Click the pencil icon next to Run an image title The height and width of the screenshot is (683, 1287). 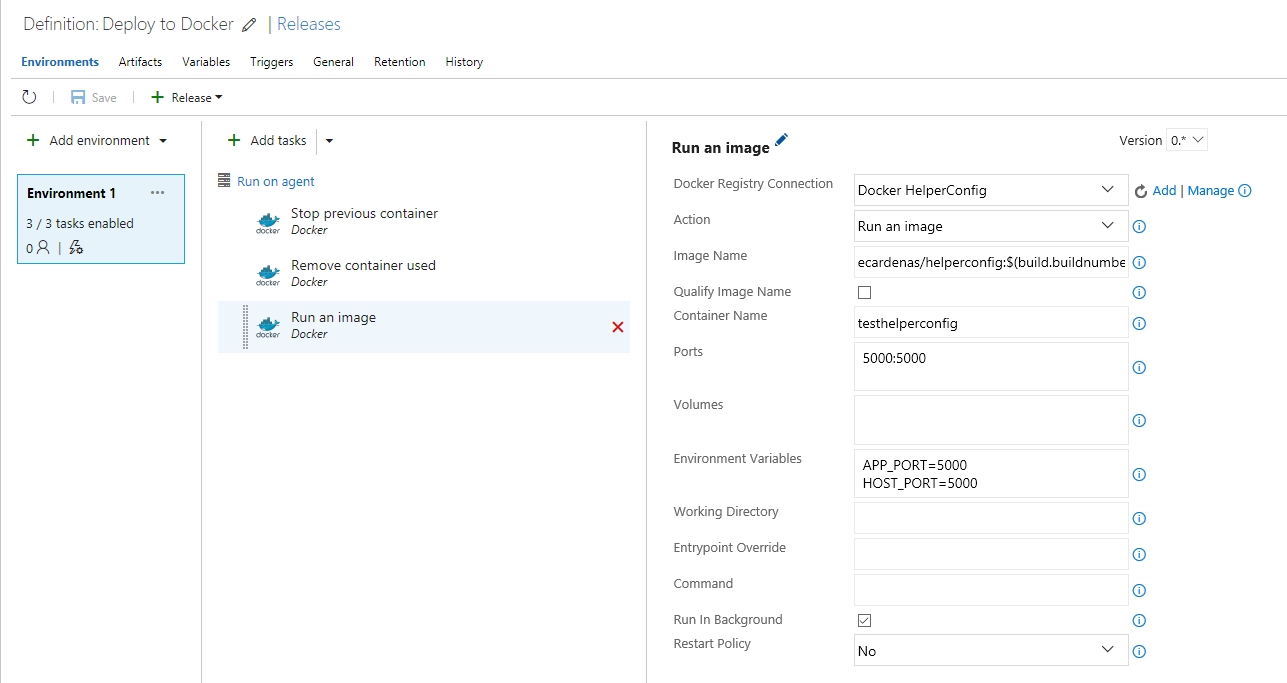781,141
